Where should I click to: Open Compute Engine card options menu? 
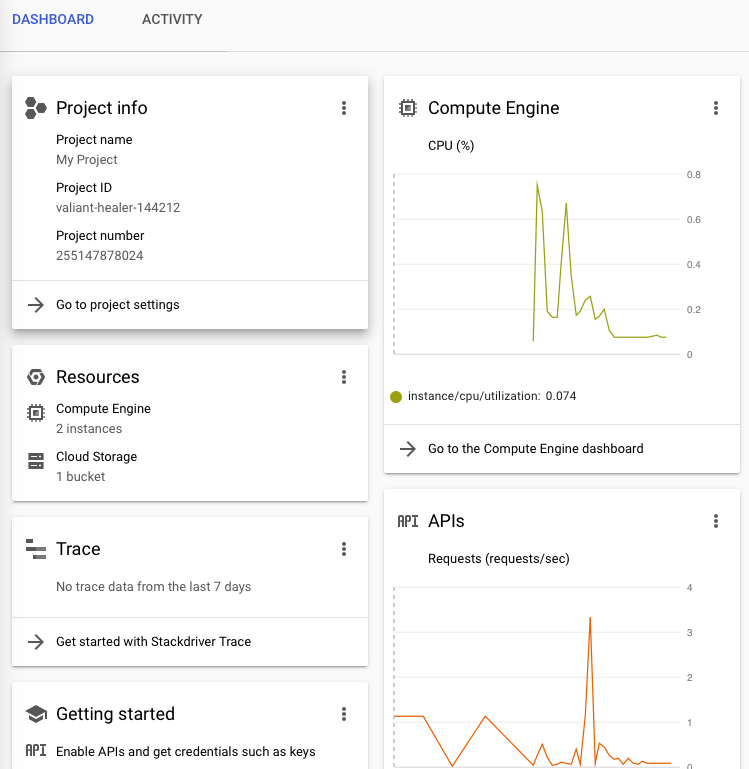716,108
